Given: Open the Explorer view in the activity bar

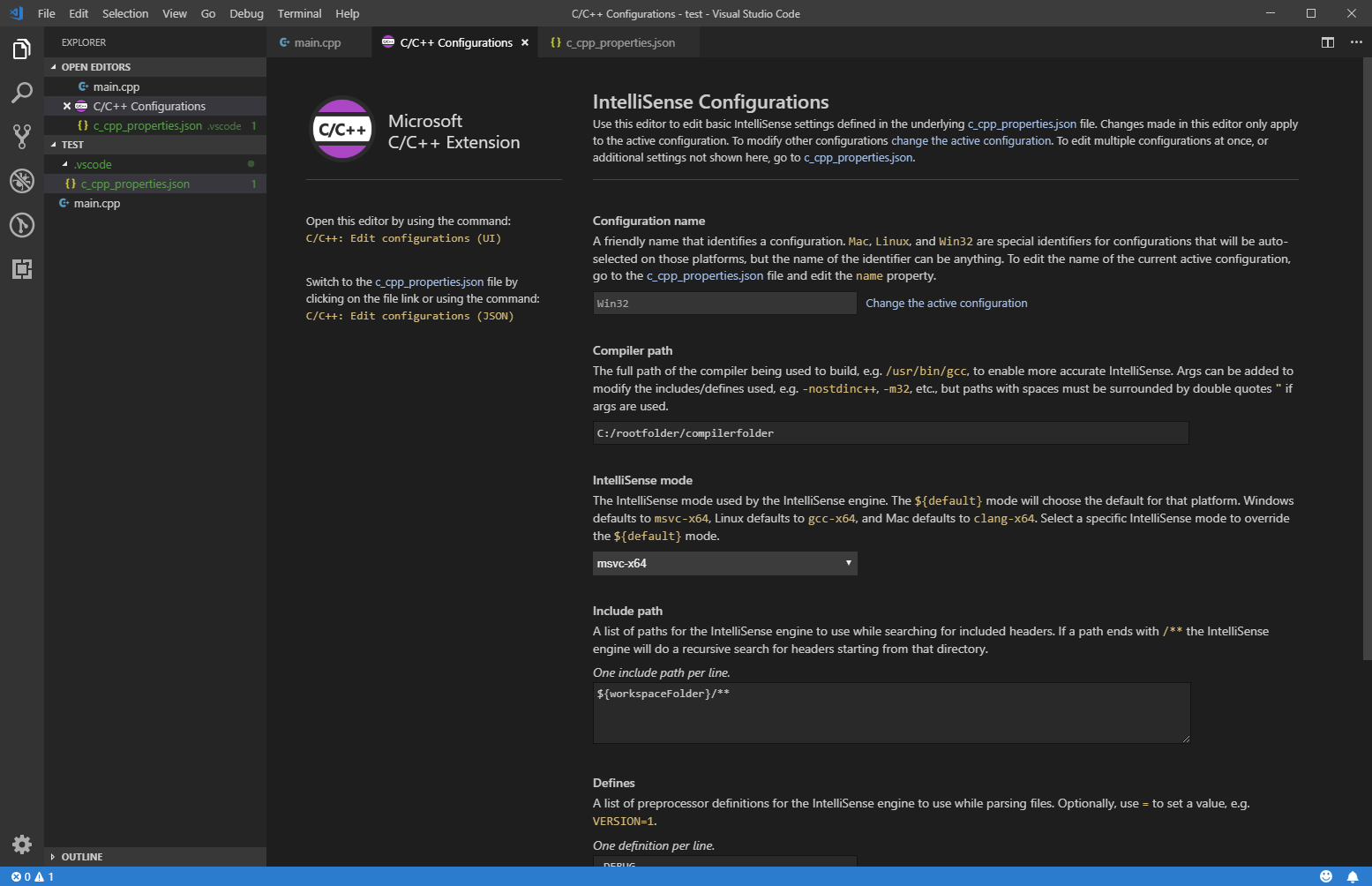Looking at the screenshot, I should 21,50.
